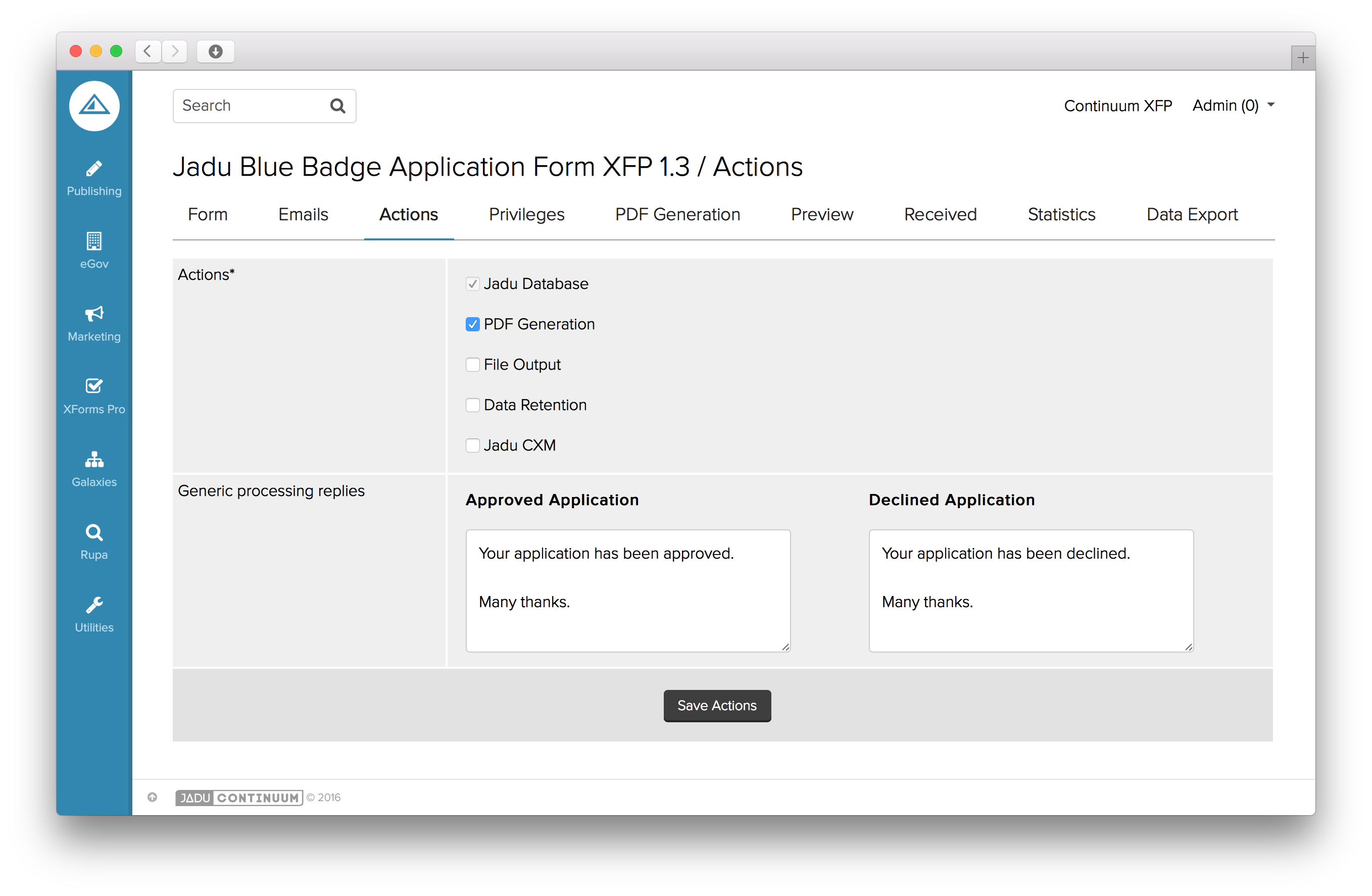Viewport: 1372px width, 896px height.
Task: Click inside the Approved Application text area
Action: [627, 590]
